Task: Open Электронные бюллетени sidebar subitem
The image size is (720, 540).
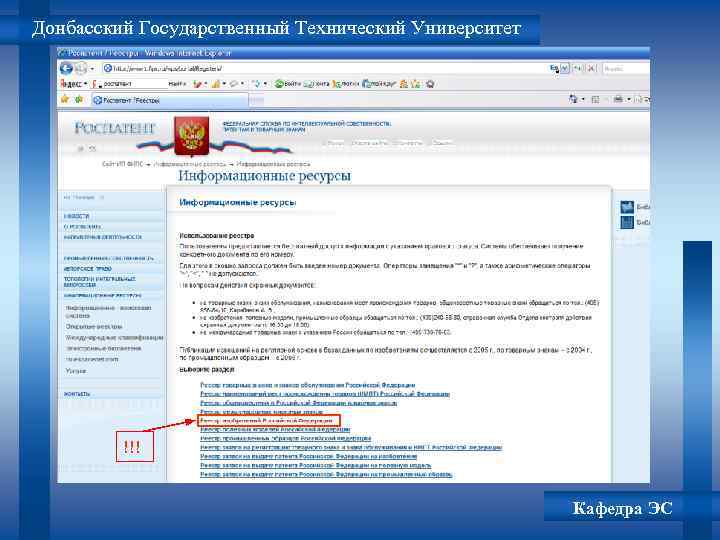Action: pos(103,349)
